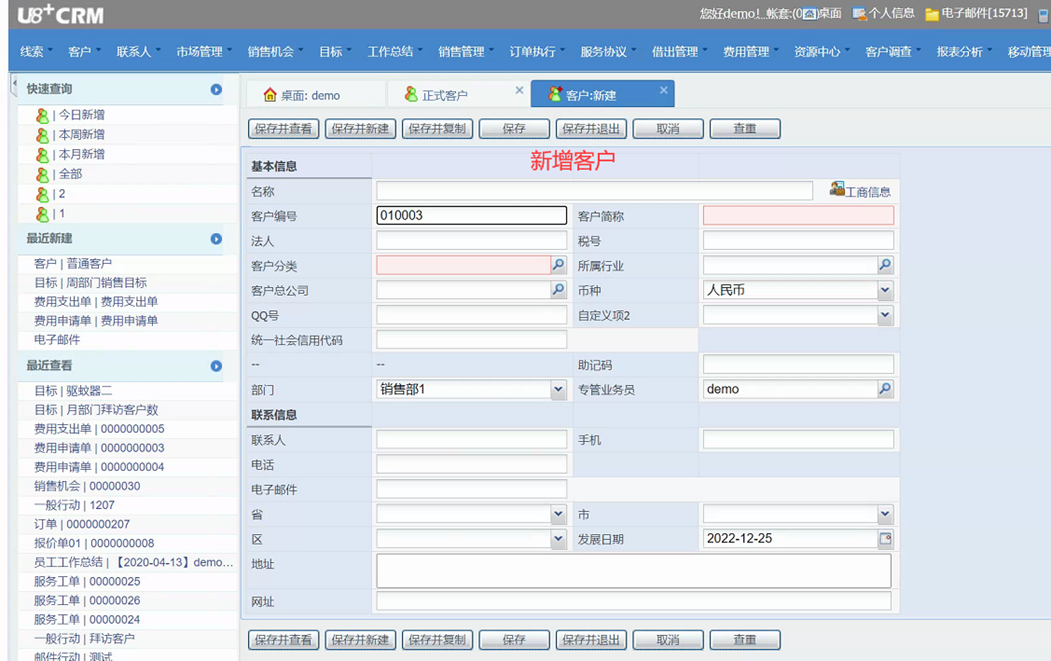Open the 工商信息 lookup icon
Screen dimensions: 1051x661
pos(837,189)
